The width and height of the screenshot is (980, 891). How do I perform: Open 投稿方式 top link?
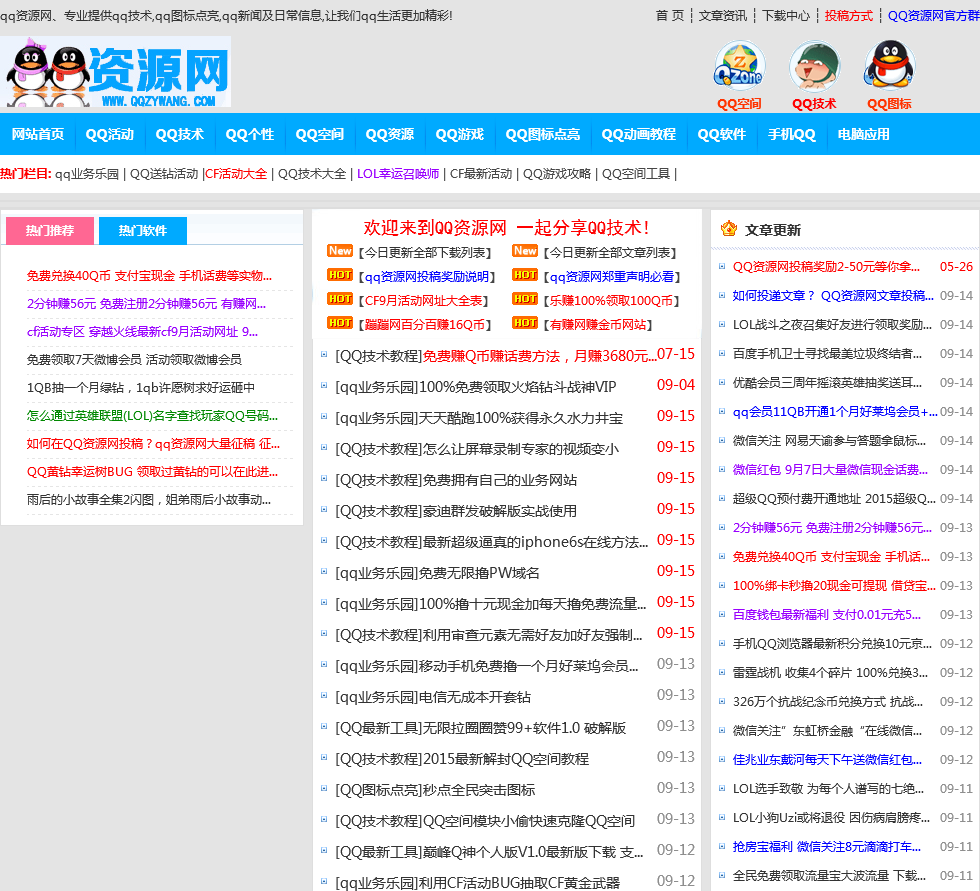click(849, 16)
